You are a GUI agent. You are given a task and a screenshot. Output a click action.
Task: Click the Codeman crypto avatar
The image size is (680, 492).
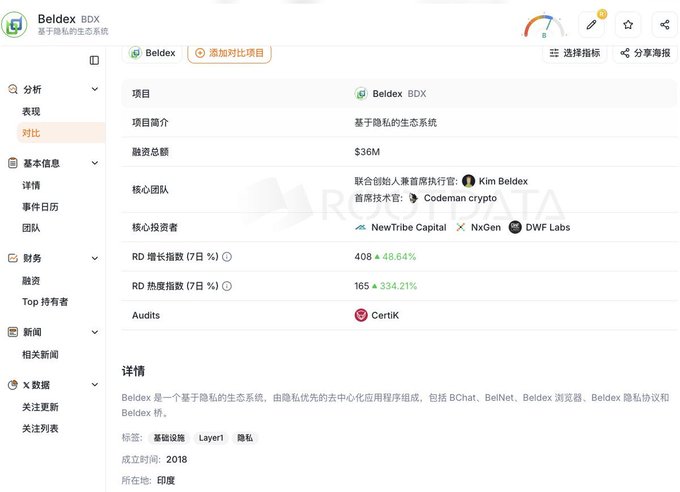[414, 198]
